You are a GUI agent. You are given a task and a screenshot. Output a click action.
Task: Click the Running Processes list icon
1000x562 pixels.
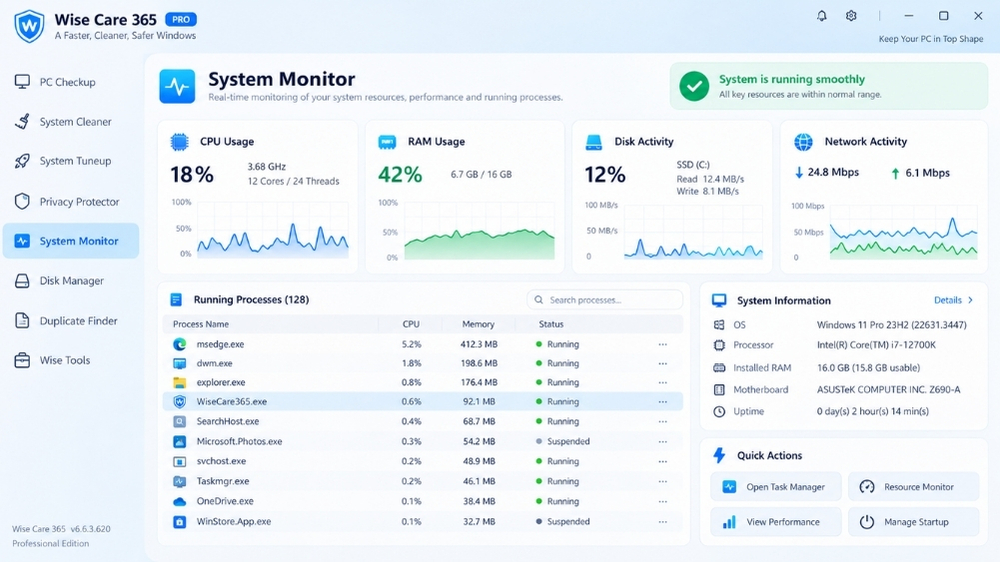(176, 299)
